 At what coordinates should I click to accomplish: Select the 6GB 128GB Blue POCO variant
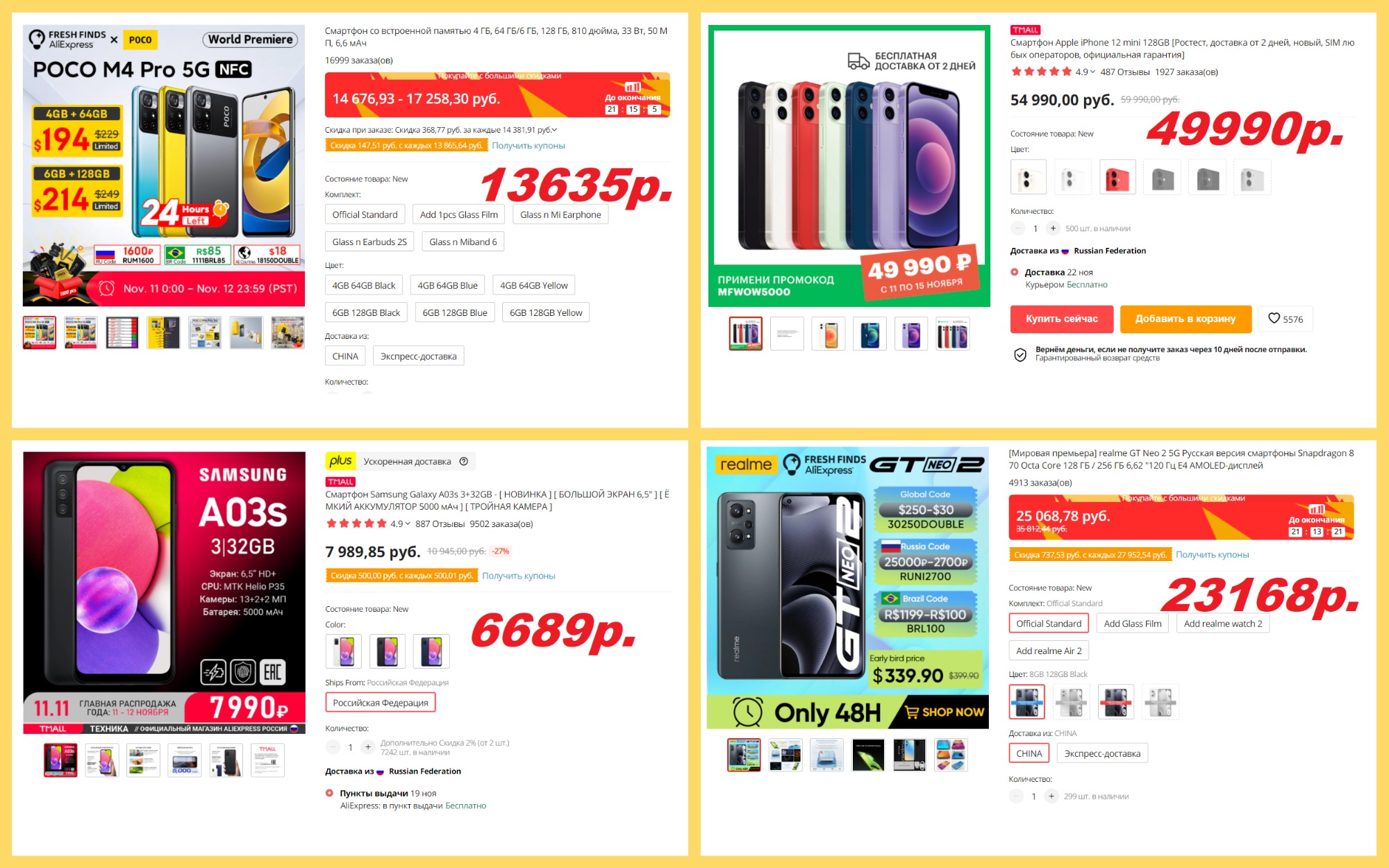[x=455, y=313]
